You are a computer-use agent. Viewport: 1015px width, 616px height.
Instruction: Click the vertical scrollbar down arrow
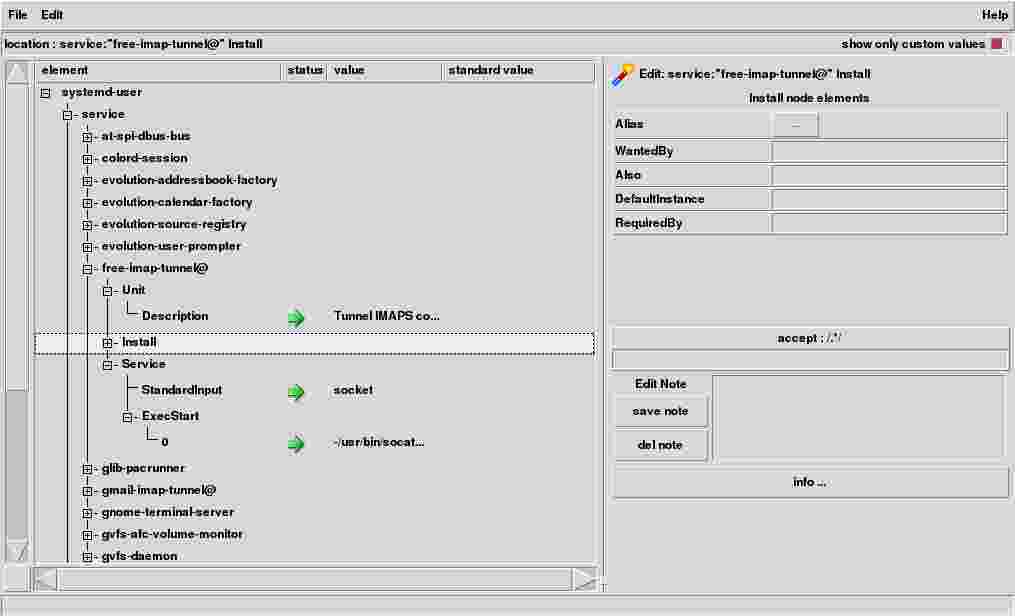pos(18,551)
